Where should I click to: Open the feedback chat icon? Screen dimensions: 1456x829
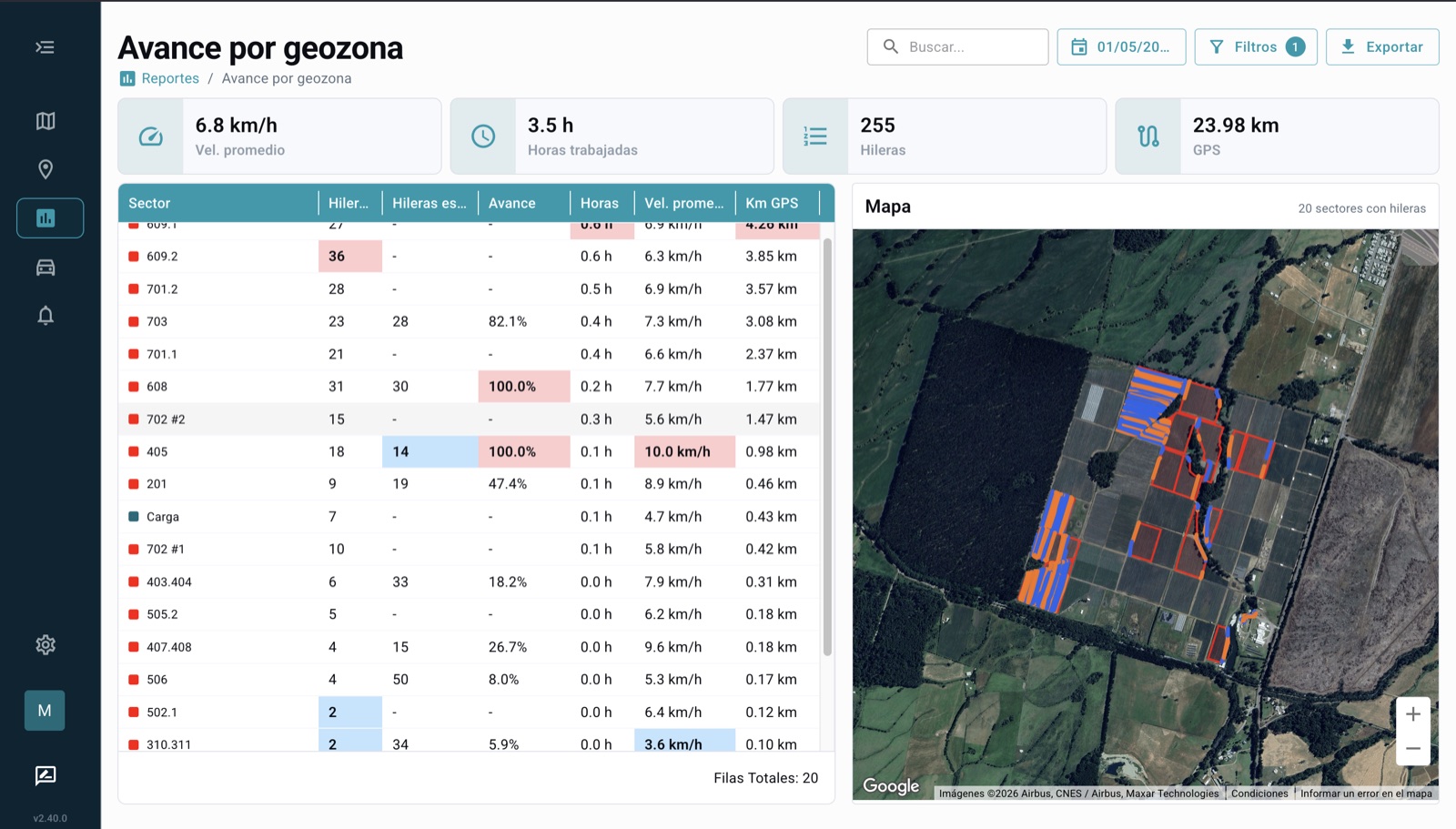45,775
